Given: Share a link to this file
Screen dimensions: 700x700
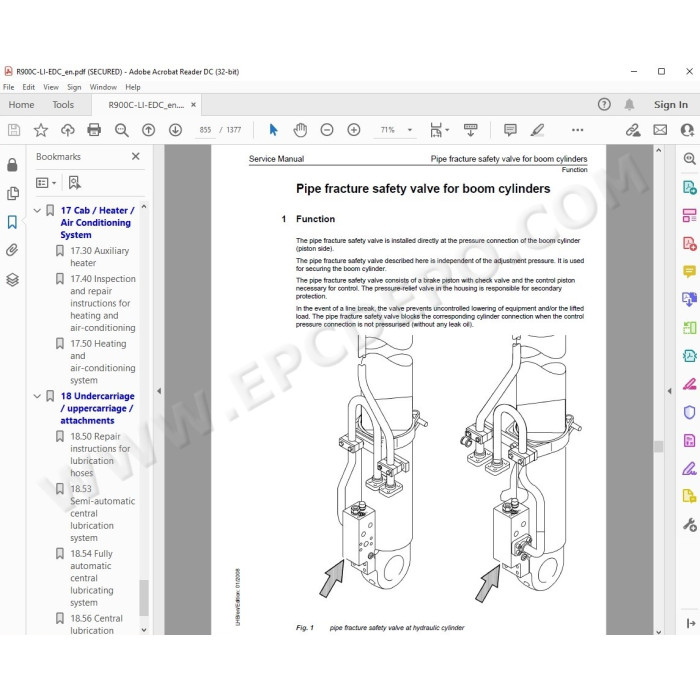Looking at the screenshot, I should pos(633,130).
